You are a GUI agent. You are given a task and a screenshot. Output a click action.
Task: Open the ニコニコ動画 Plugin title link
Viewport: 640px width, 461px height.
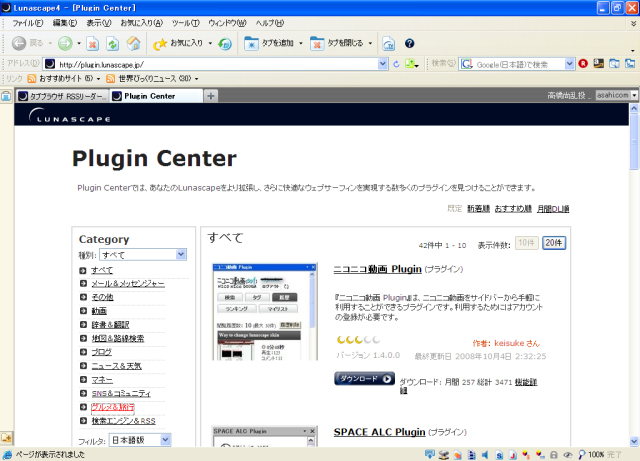pos(378,269)
